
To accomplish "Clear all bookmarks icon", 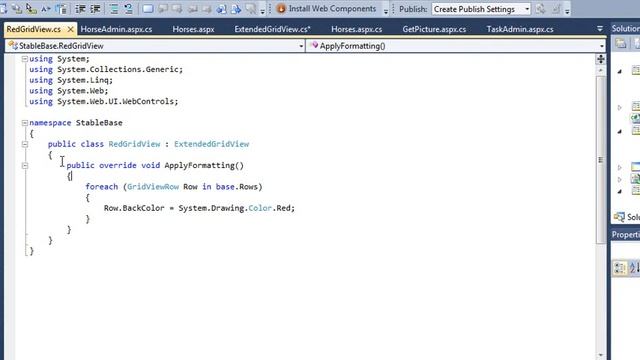I will coord(250,9).
